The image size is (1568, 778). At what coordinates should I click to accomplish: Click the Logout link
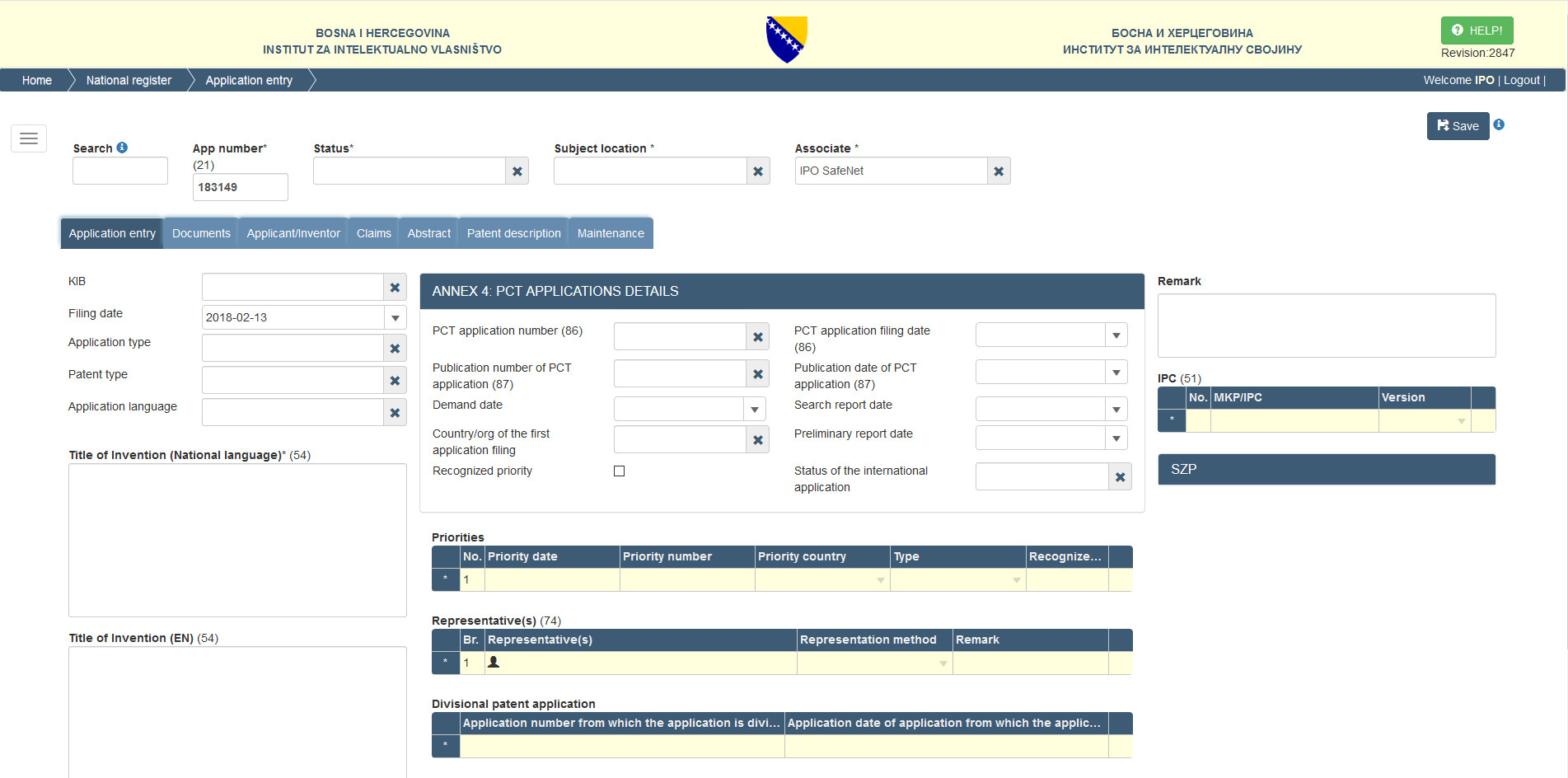(x=1521, y=80)
